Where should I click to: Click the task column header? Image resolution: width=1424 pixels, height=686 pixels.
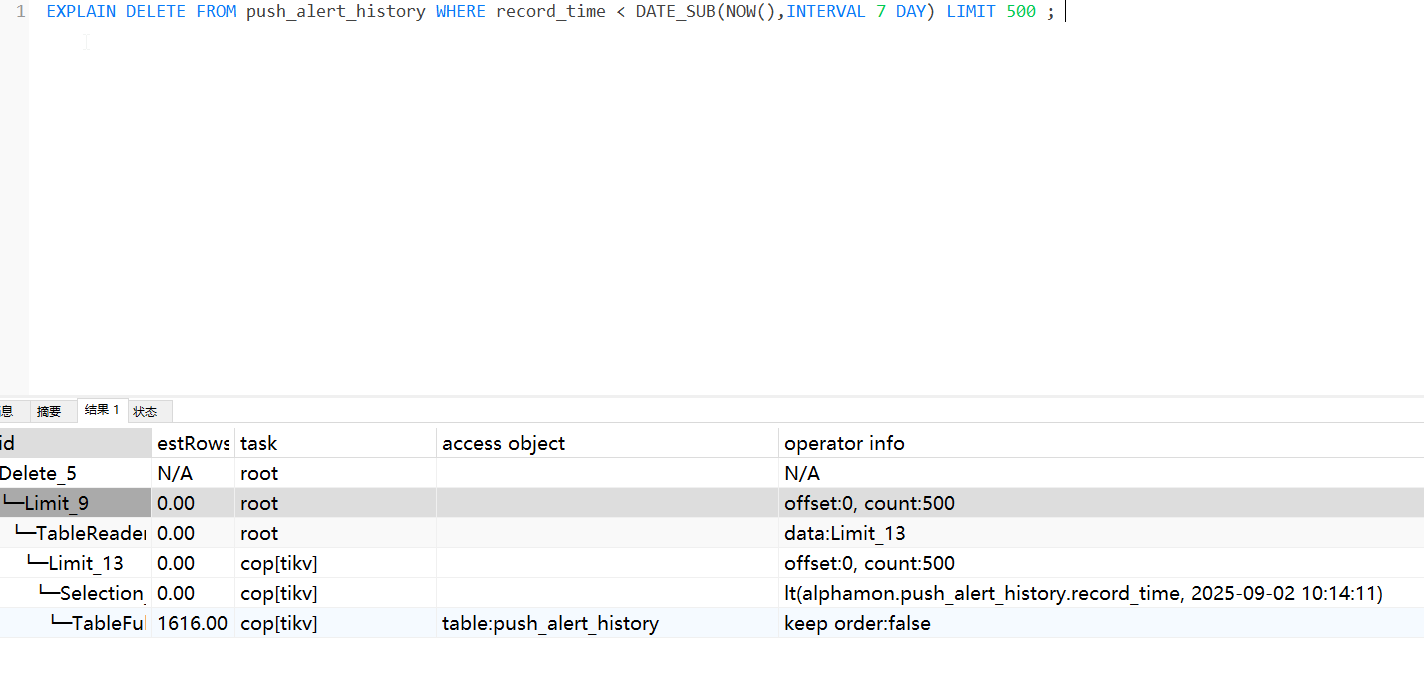[x=259, y=443]
